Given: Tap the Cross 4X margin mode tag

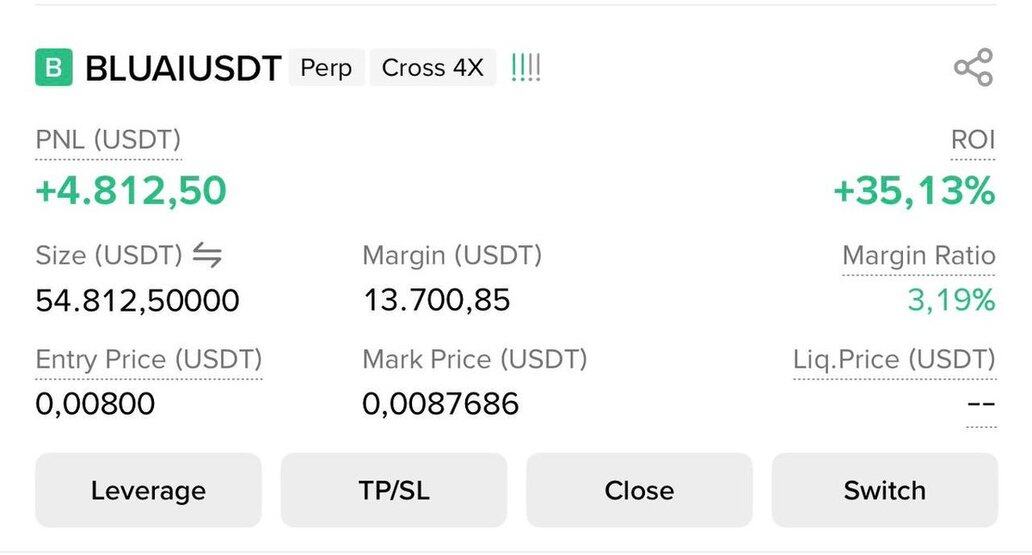Looking at the screenshot, I should (432, 68).
